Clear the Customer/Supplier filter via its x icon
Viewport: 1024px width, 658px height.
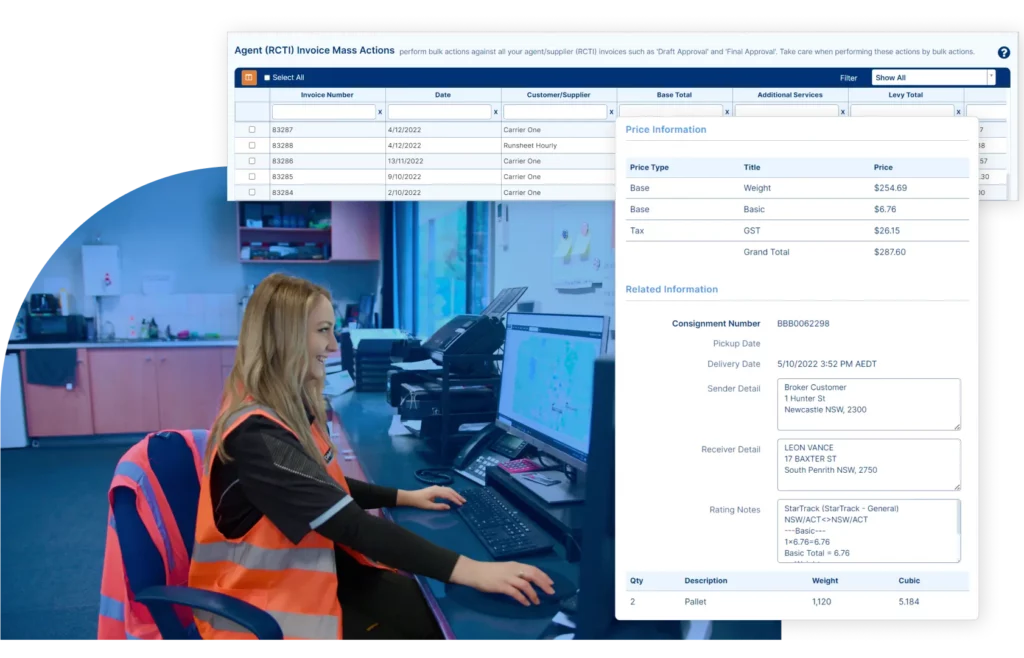click(x=611, y=112)
